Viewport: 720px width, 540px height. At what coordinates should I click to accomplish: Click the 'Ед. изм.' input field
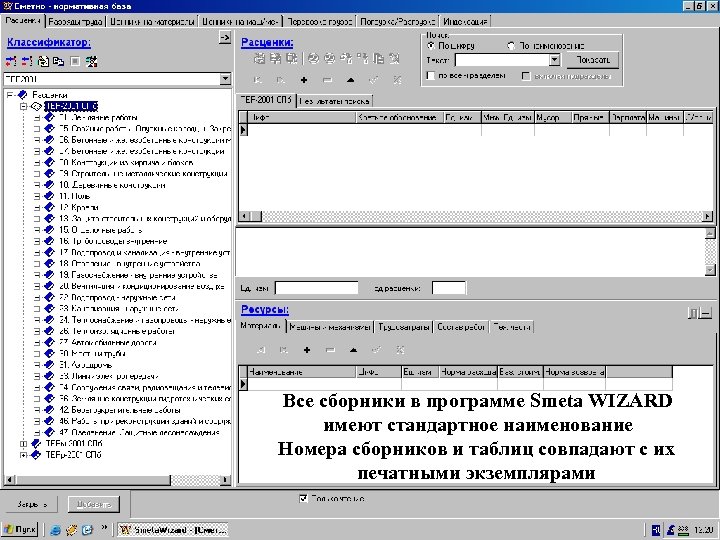[316, 288]
